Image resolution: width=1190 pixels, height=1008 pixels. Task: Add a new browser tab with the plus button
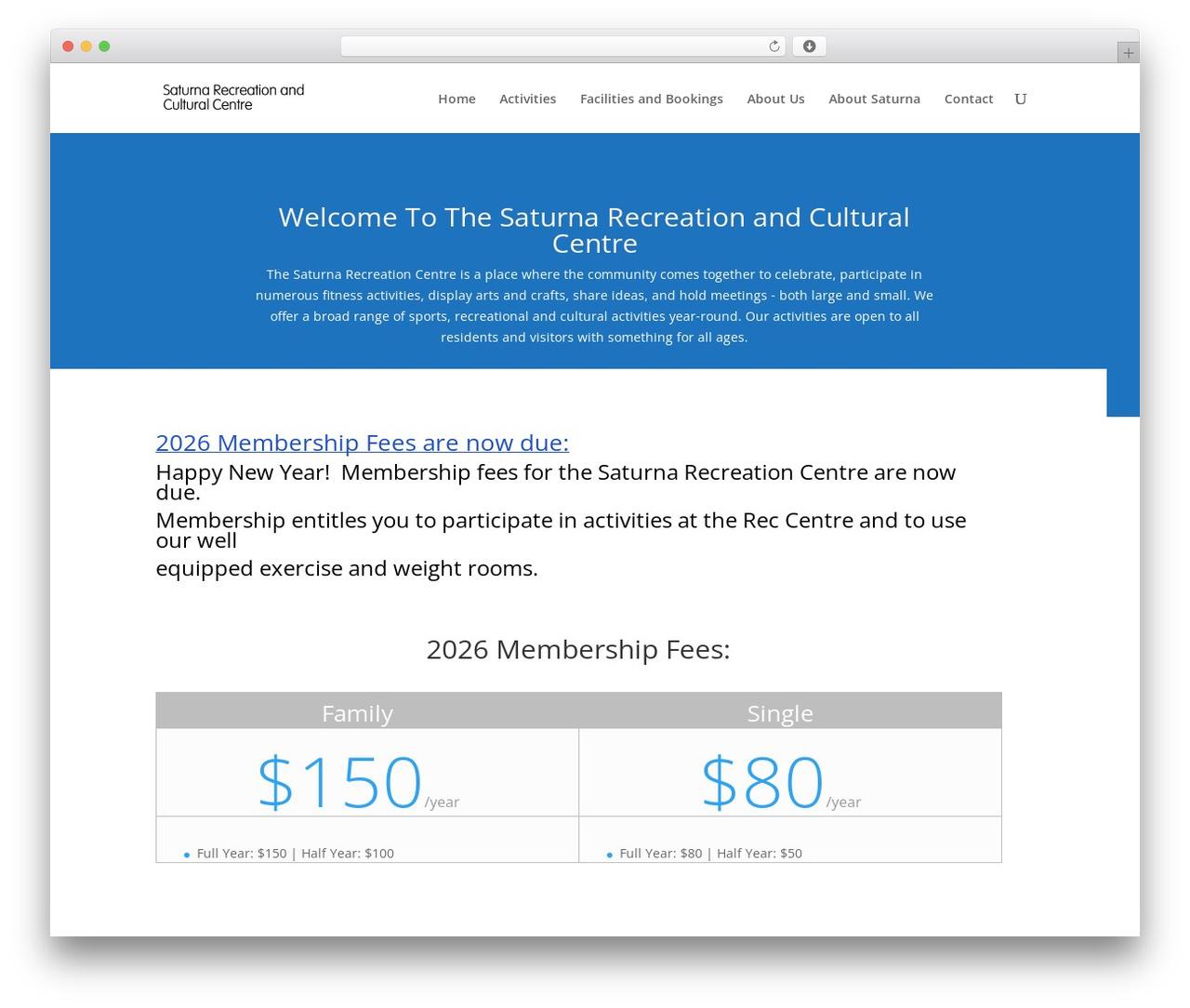[x=1128, y=53]
